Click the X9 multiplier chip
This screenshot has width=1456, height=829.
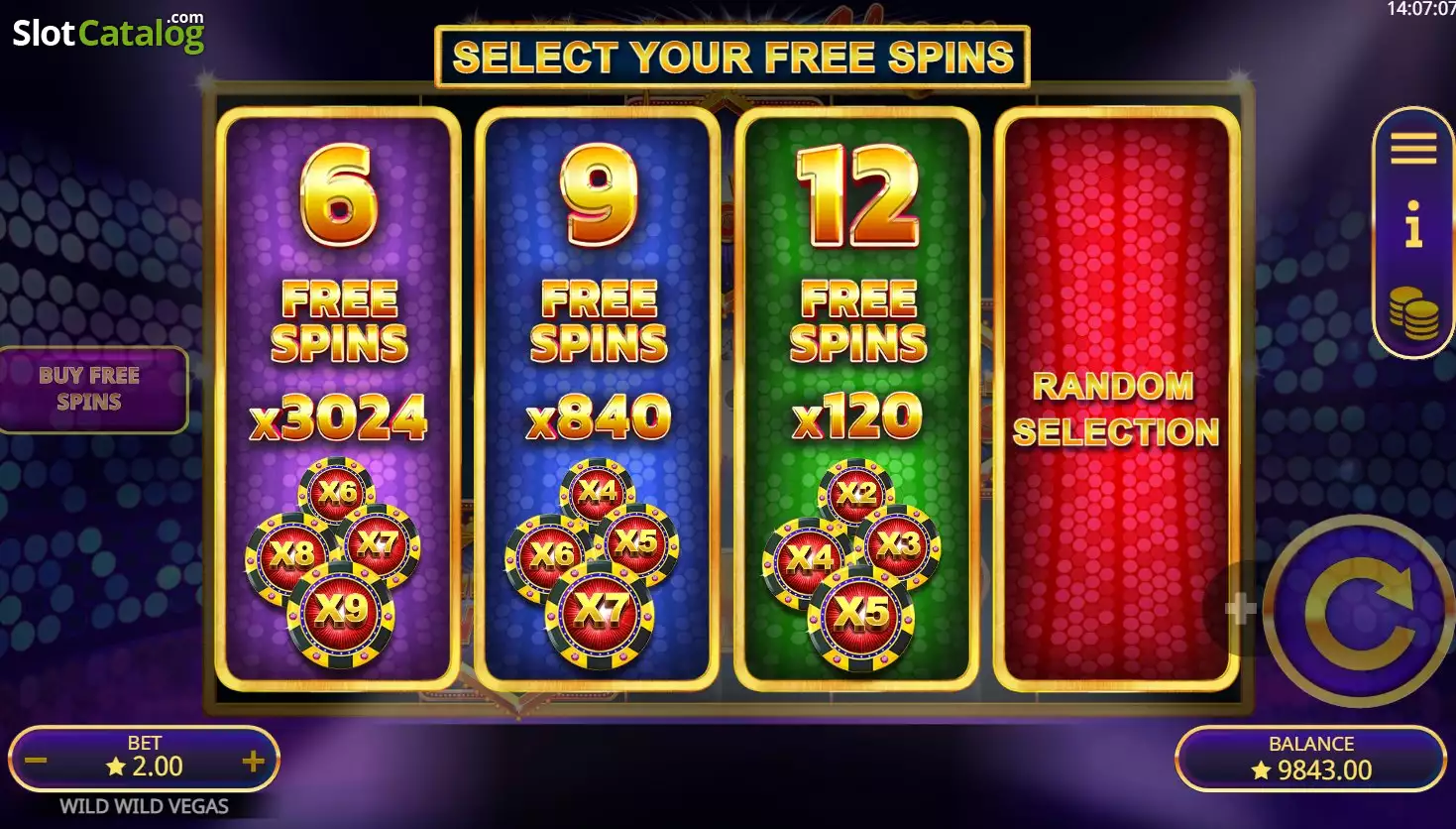coord(341,611)
